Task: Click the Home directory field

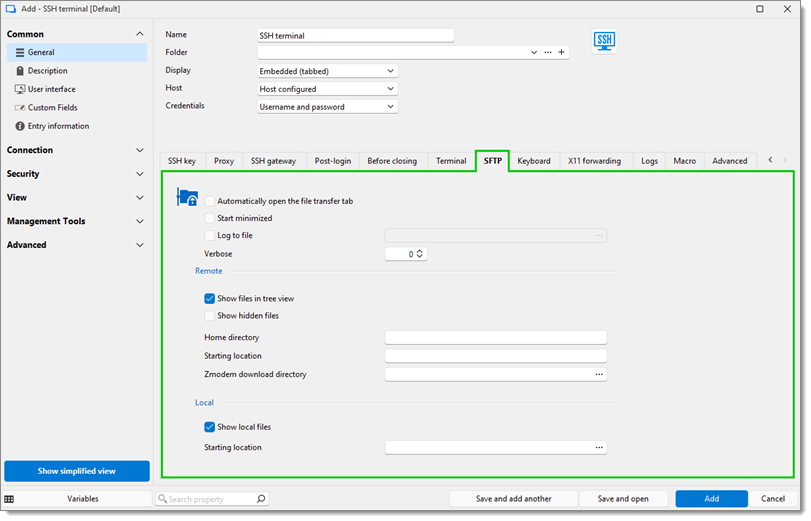Action: (x=495, y=338)
